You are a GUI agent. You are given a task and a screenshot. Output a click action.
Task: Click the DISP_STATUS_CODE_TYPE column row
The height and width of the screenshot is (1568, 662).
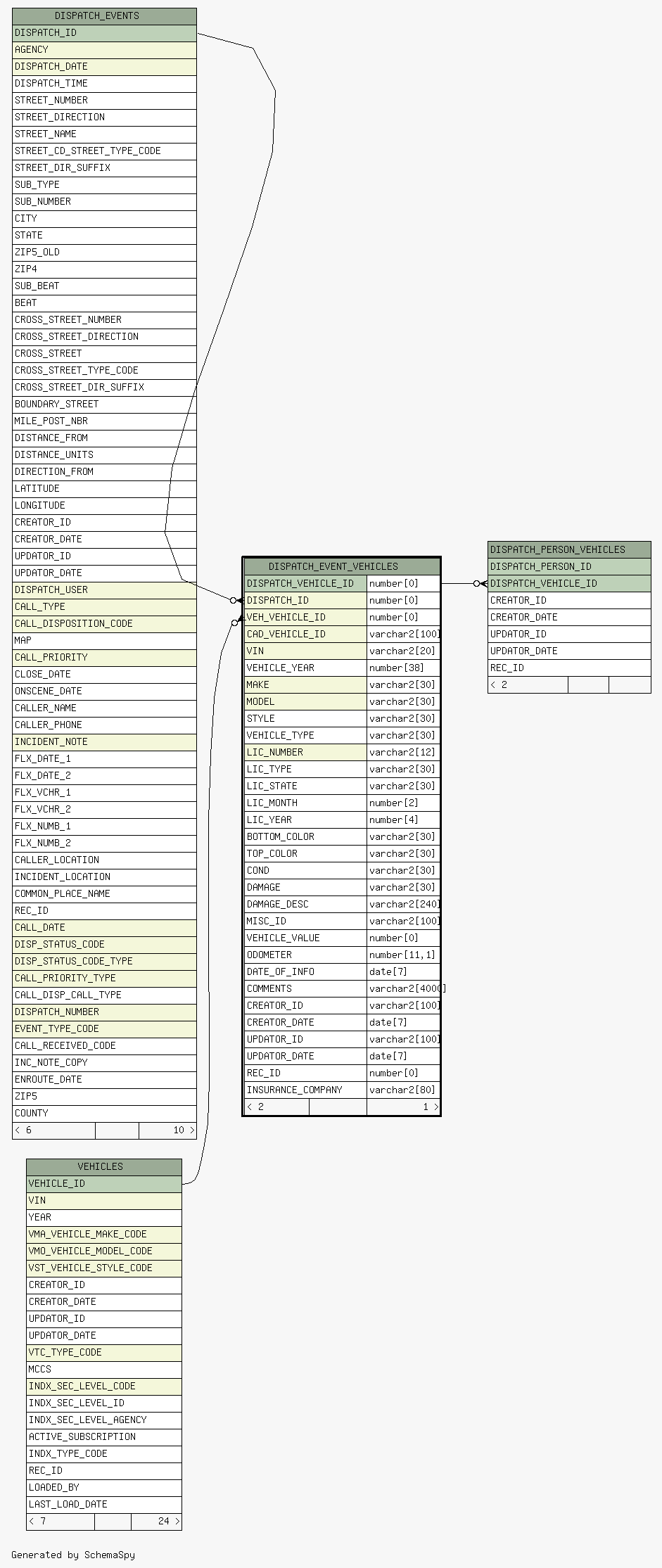click(x=104, y=962)
